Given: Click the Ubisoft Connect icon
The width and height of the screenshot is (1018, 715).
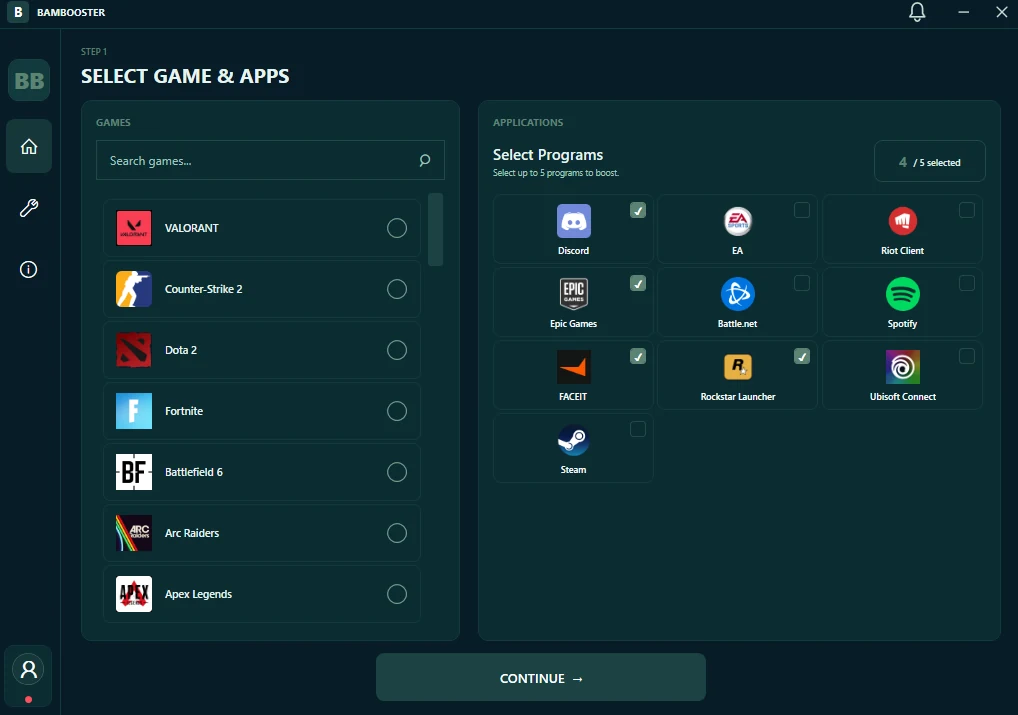Looking at the screenshot, I should 902,367.
